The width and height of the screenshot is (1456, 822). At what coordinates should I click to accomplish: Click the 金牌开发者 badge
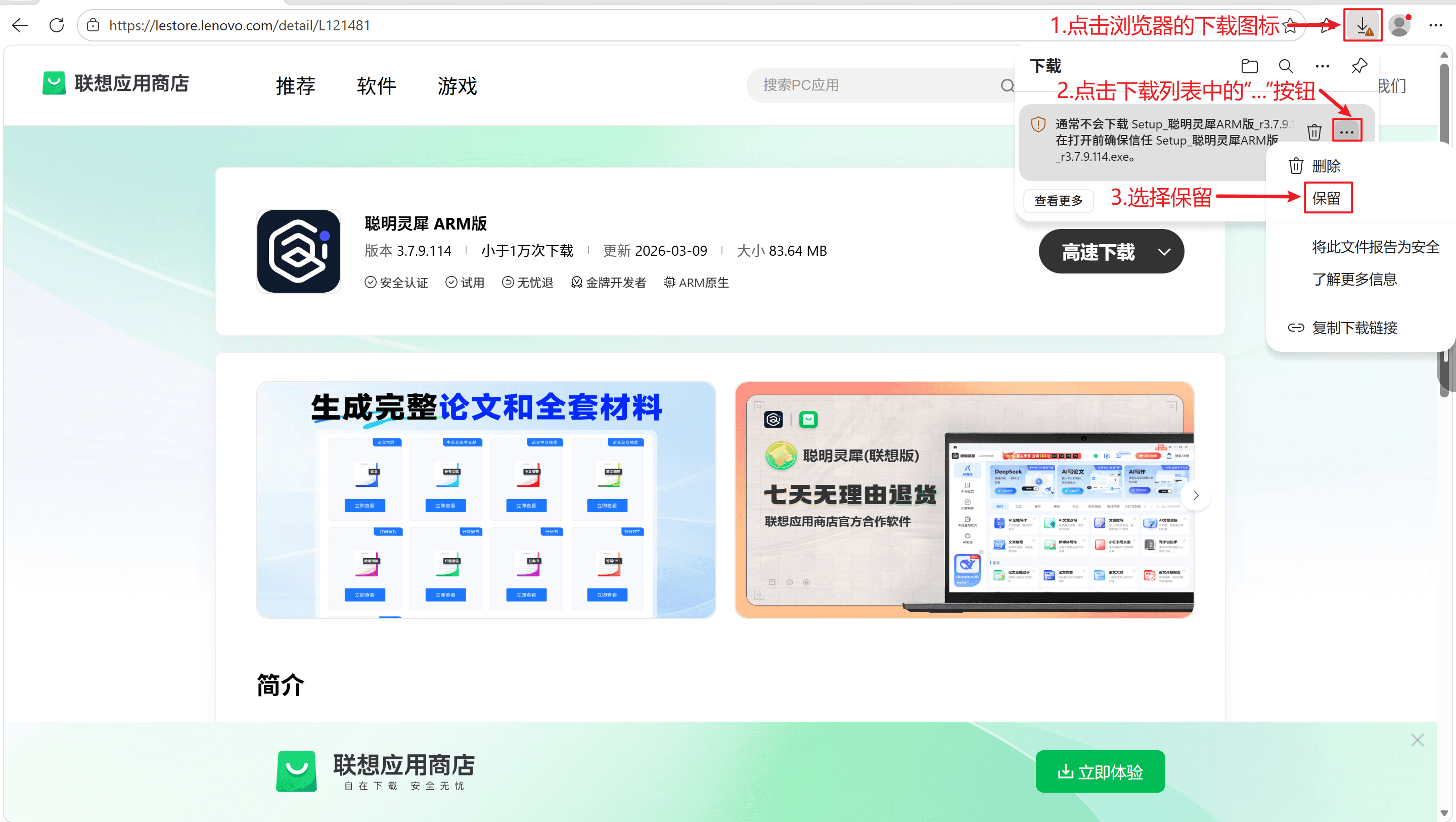[608, 283]
